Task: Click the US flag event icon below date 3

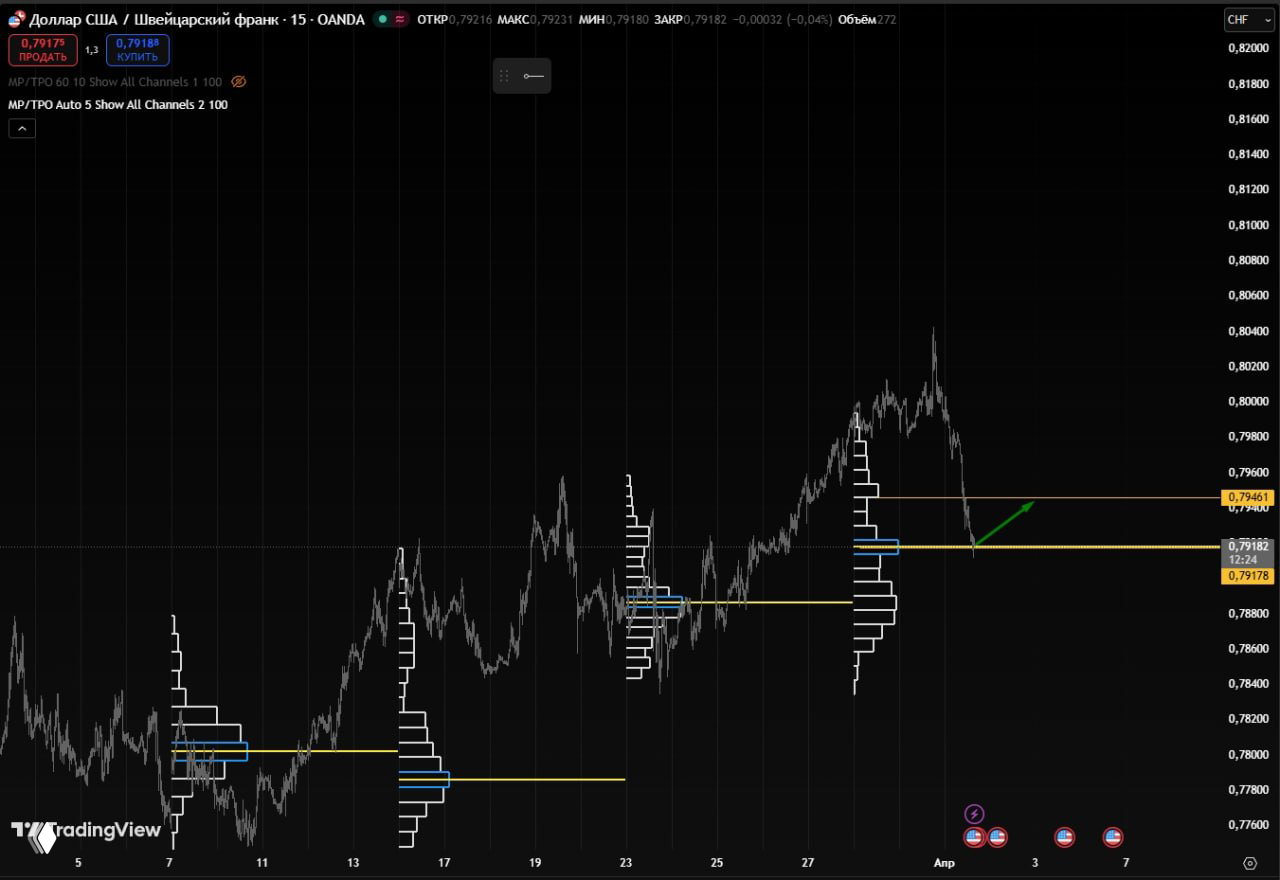Action: point(1063,837)
